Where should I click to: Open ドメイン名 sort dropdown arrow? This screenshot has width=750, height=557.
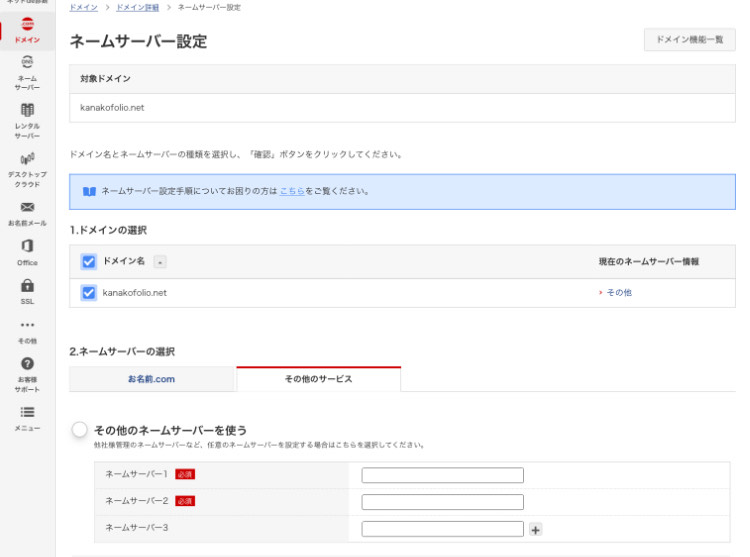point(160,262)
